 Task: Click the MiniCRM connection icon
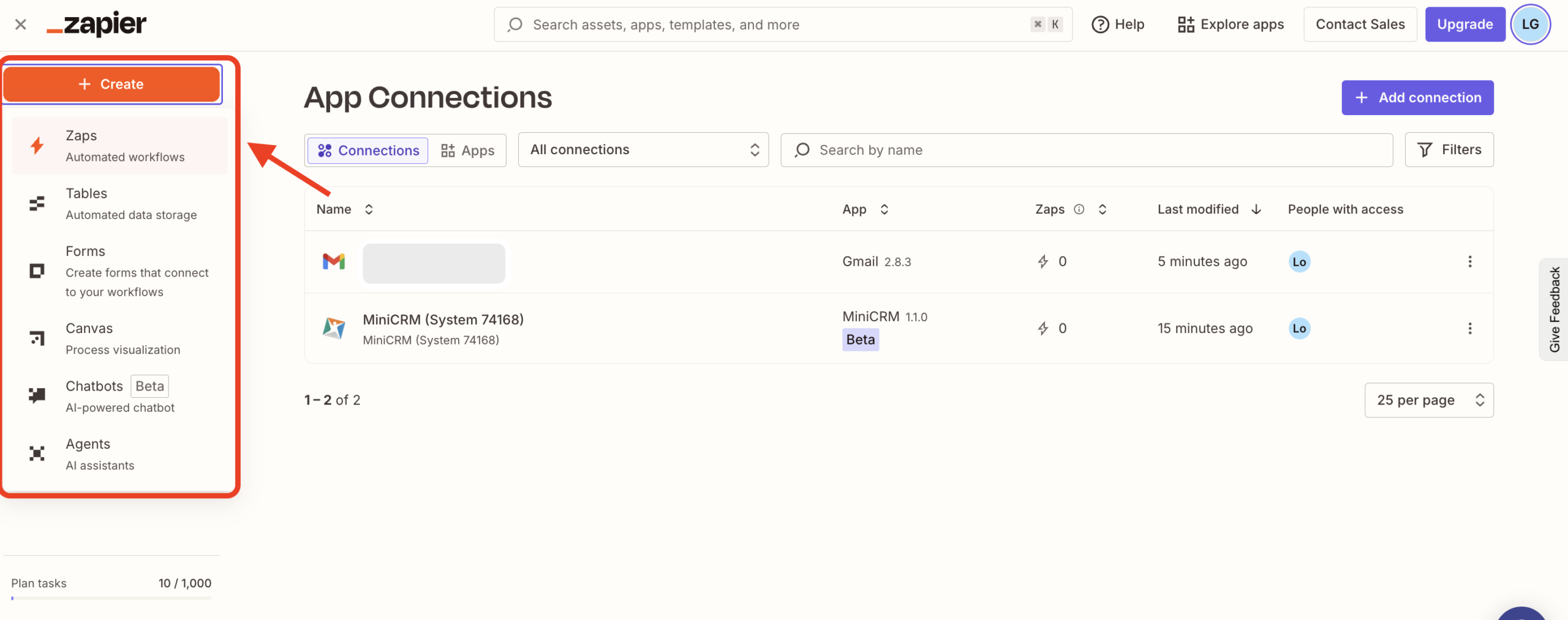coord(334,329)
